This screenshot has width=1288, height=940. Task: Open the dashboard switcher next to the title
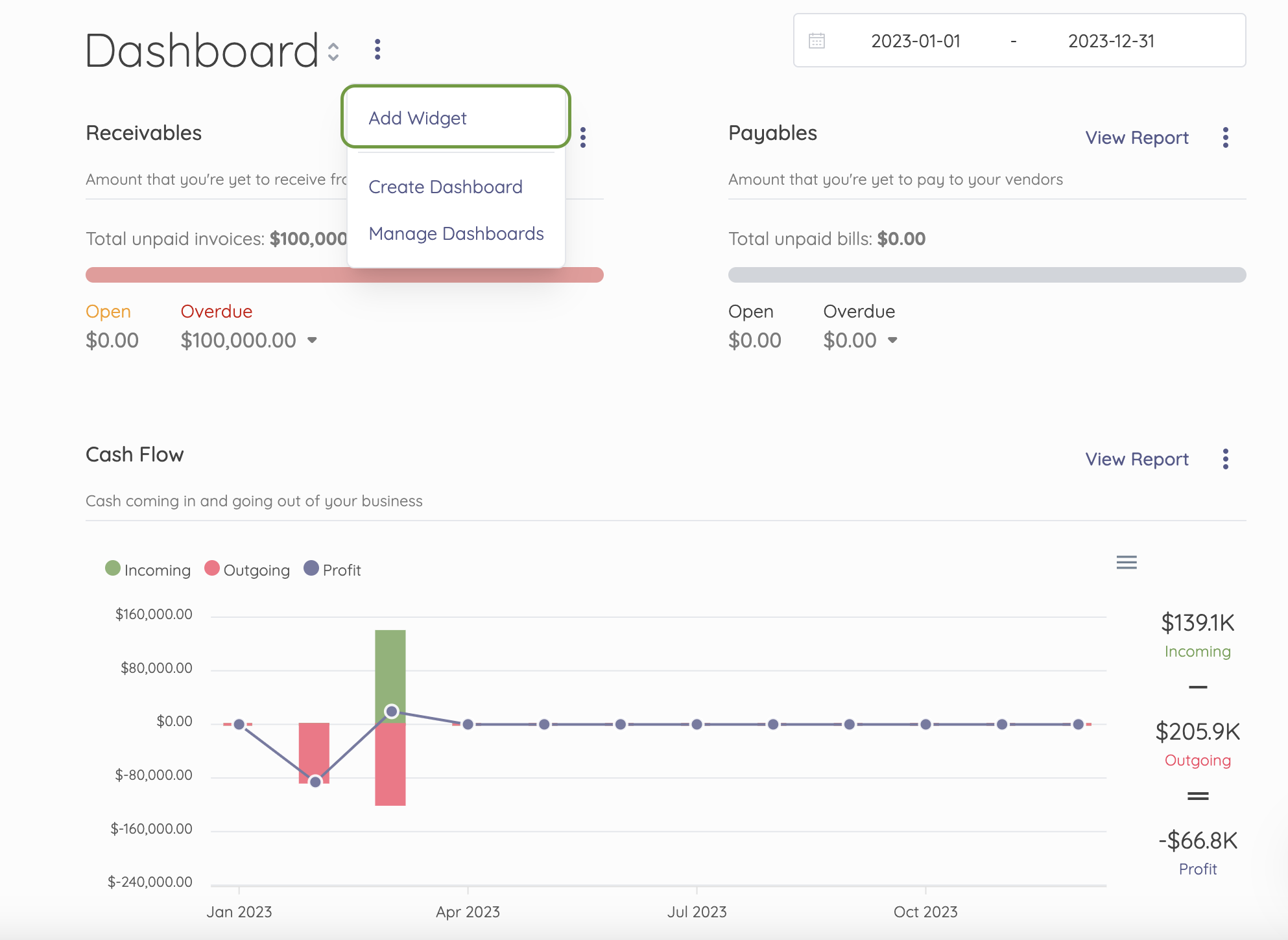pyautogui.click(x=332, y=51)
